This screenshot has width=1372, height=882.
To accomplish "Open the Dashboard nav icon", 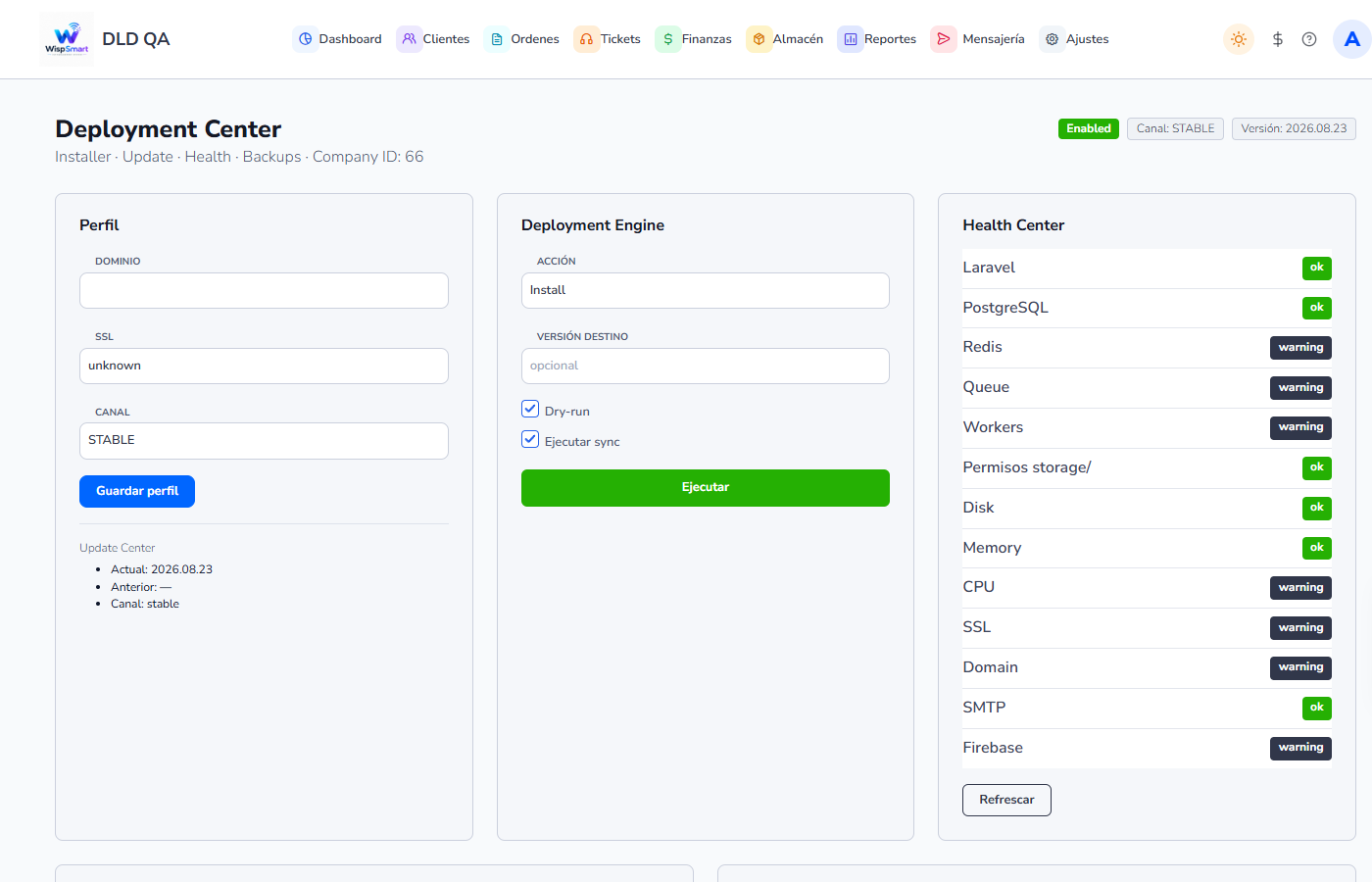I will (305, 39).
